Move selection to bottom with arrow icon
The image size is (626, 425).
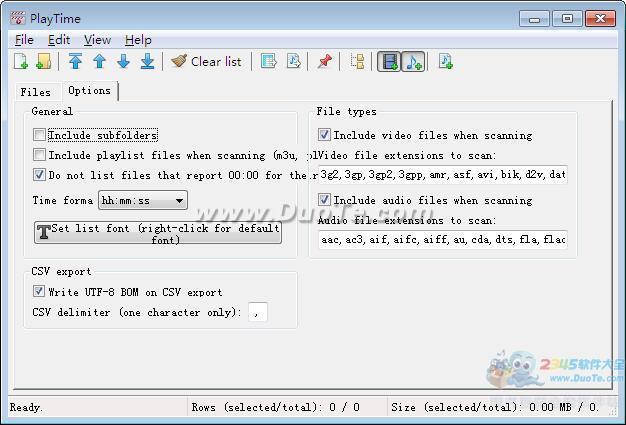pyautogui.click(x=147, y=62)
